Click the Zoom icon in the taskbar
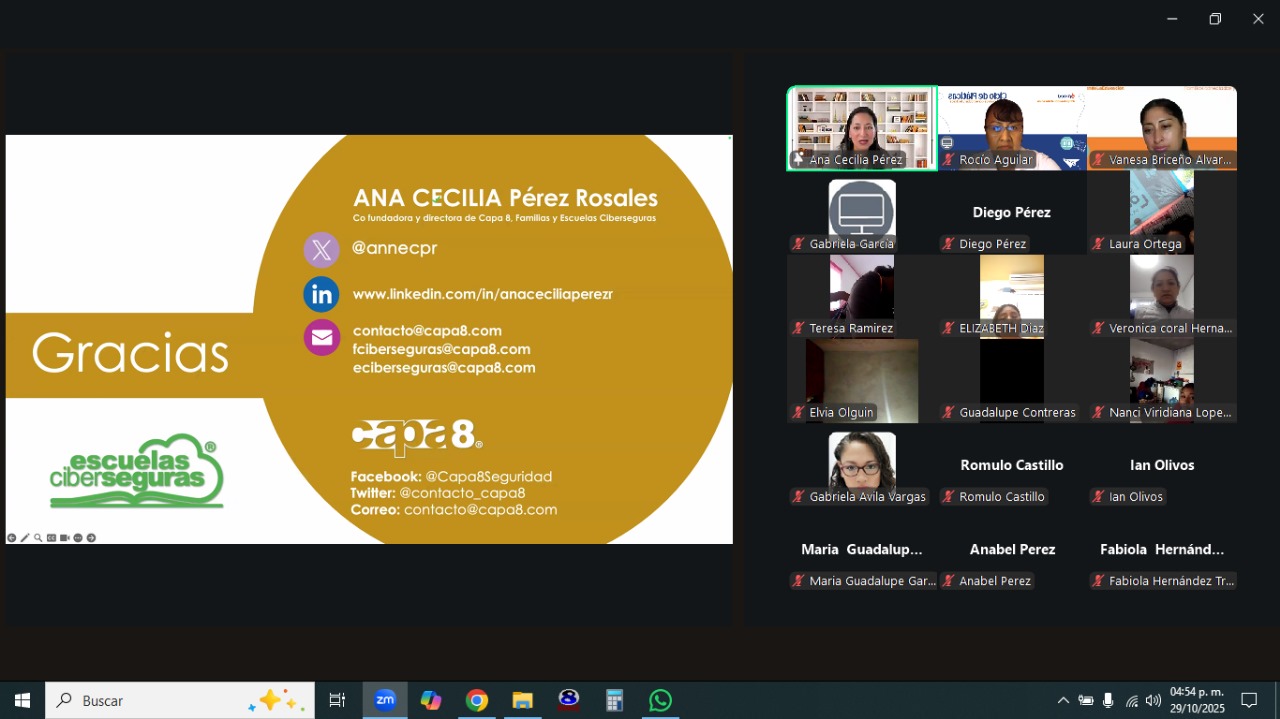The width and height of the screenshot is (1280, 719). 385,700
